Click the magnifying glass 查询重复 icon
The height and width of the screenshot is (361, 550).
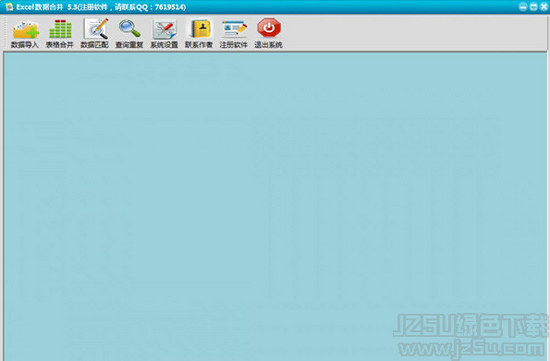click(129, 28)
